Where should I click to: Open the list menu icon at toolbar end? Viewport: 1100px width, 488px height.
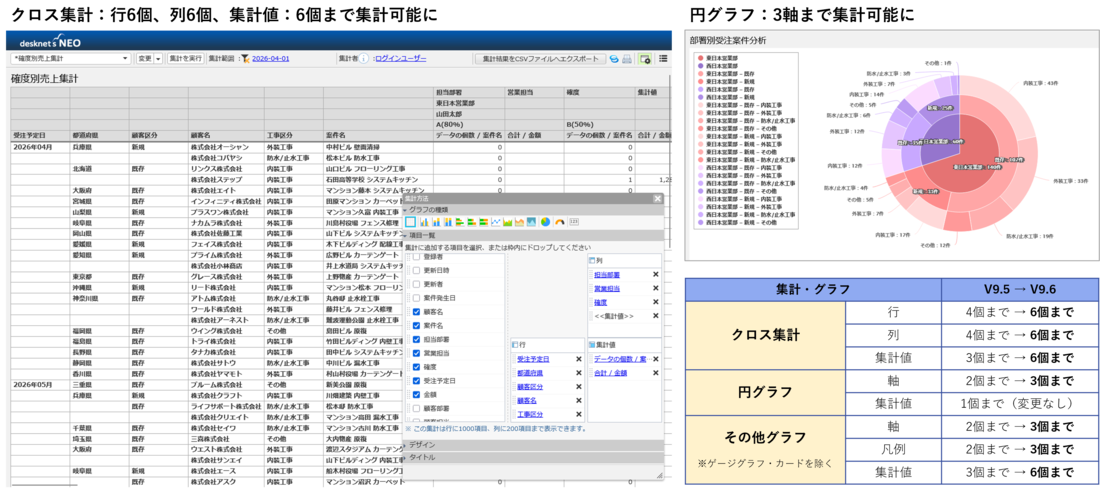pos(663,59)
